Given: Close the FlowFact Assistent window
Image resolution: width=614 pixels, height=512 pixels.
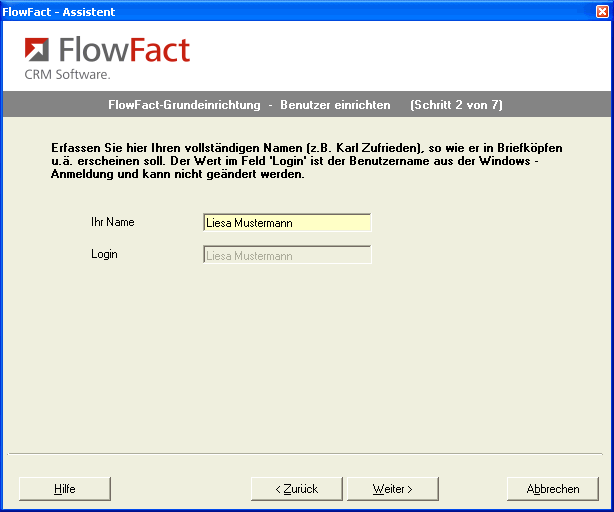Looking at the screenshot, I should coord(602,12).
